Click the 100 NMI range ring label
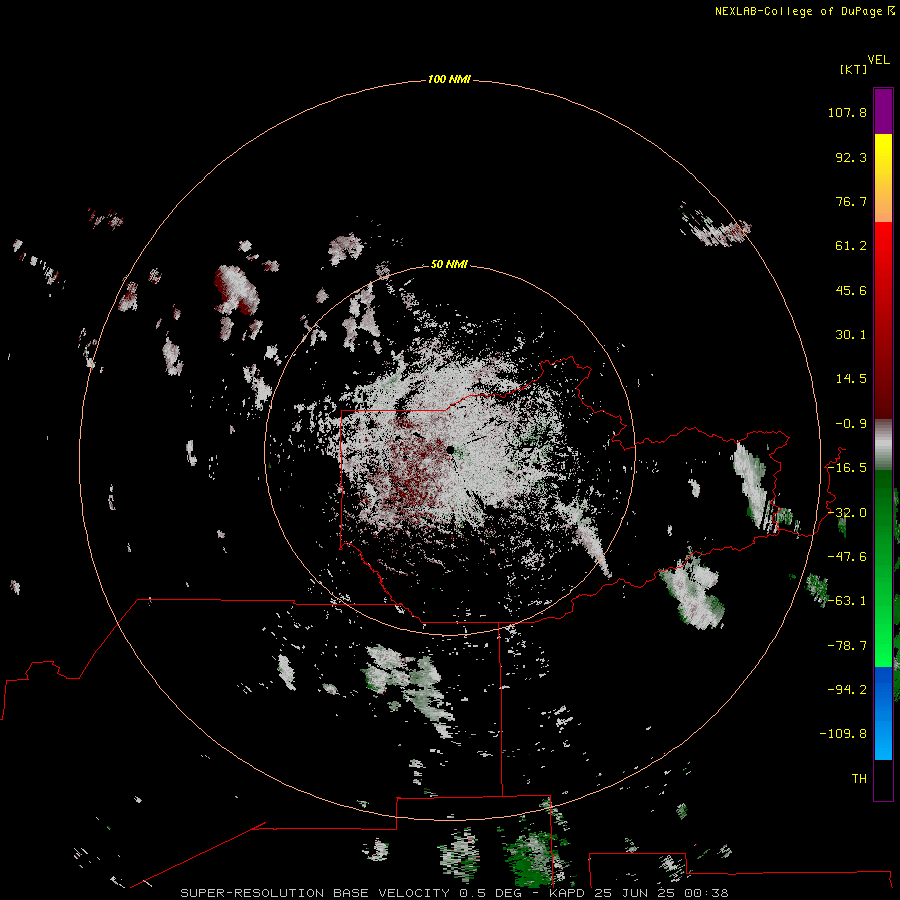The image size is (900, 900). click(449, 79)
